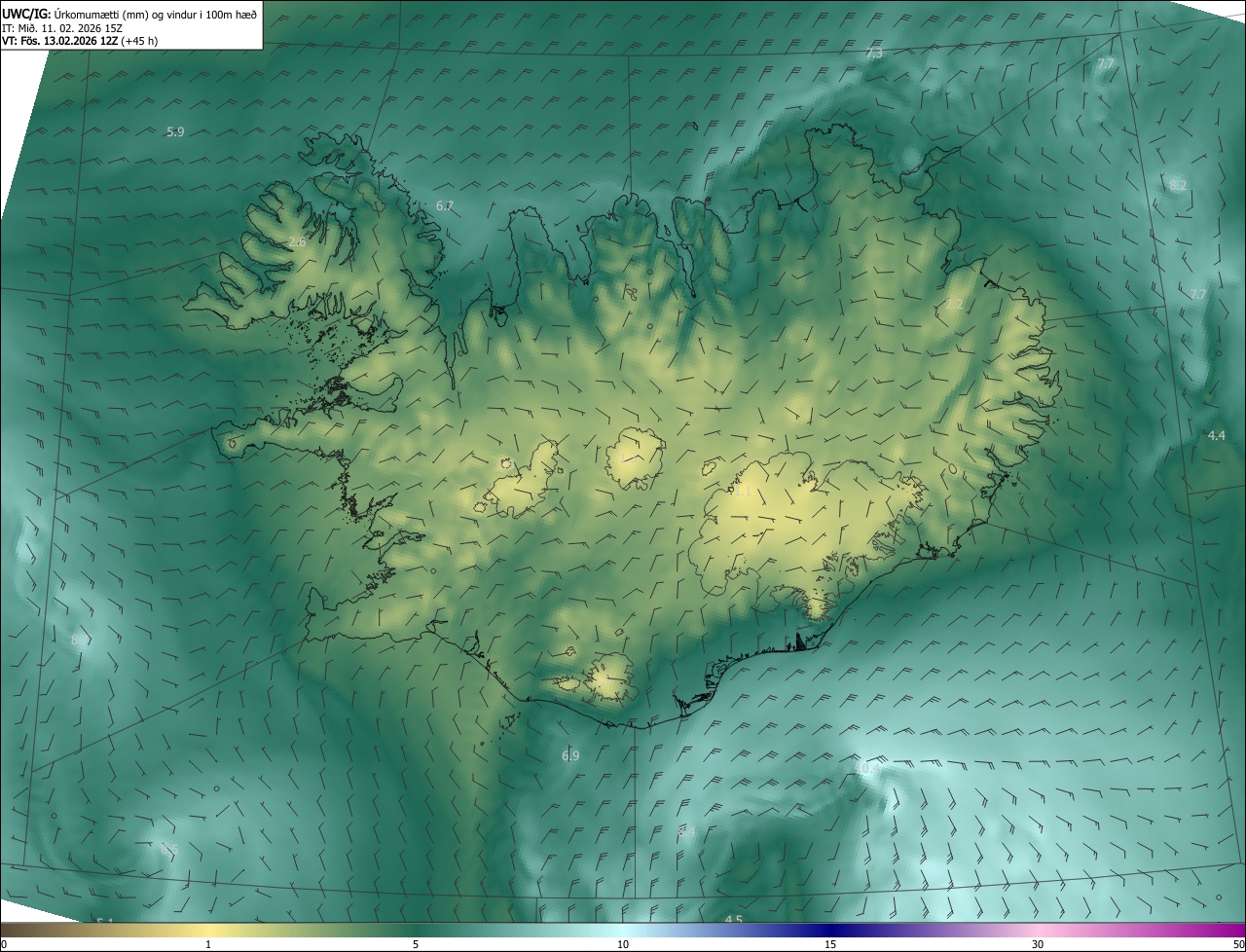Select the 10.4 precipitation maximum label
This screenshot has width=1246, height=952.
pos(868,769)
